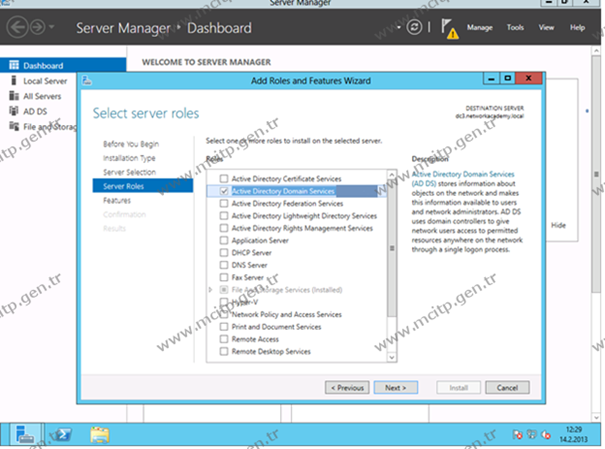
Task: Go to Features step in wizard
Action: [117, 200]
